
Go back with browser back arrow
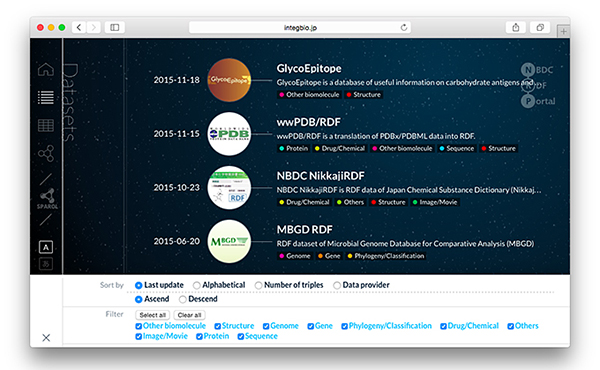79,27
